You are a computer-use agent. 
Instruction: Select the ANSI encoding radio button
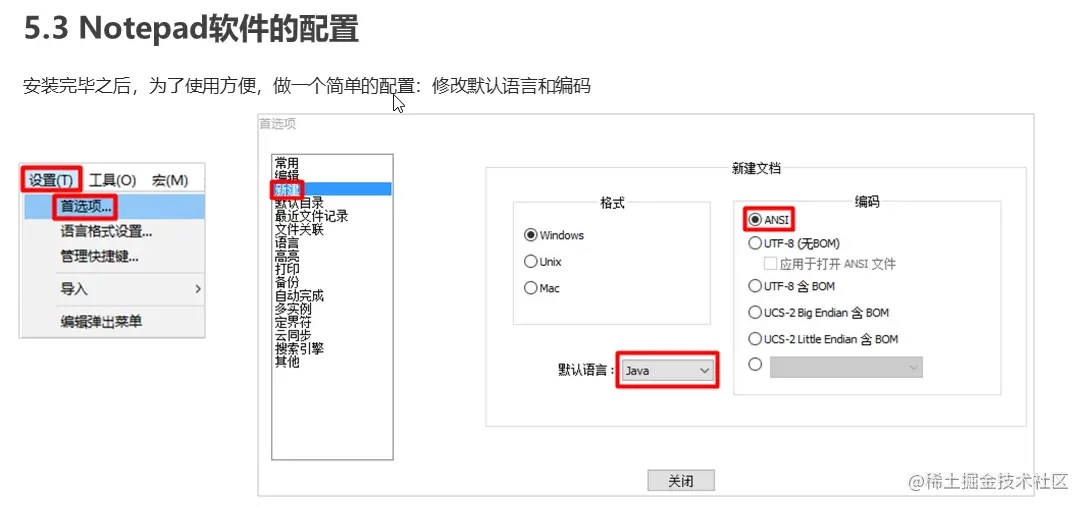point(755,219)
